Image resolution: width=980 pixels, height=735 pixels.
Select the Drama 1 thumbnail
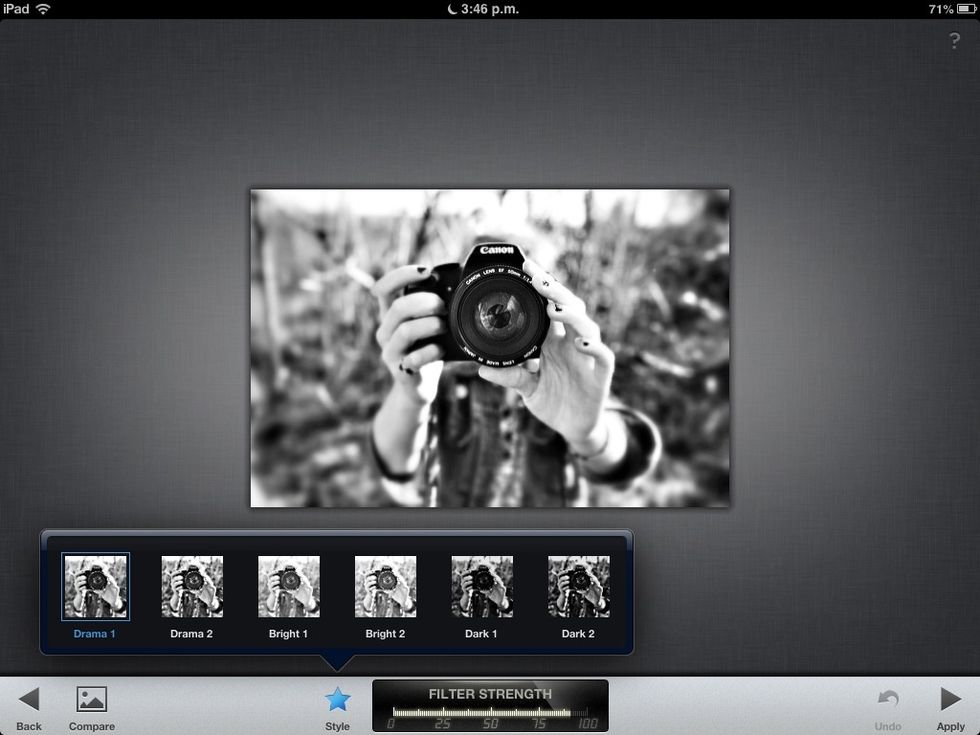coord(96,586)
